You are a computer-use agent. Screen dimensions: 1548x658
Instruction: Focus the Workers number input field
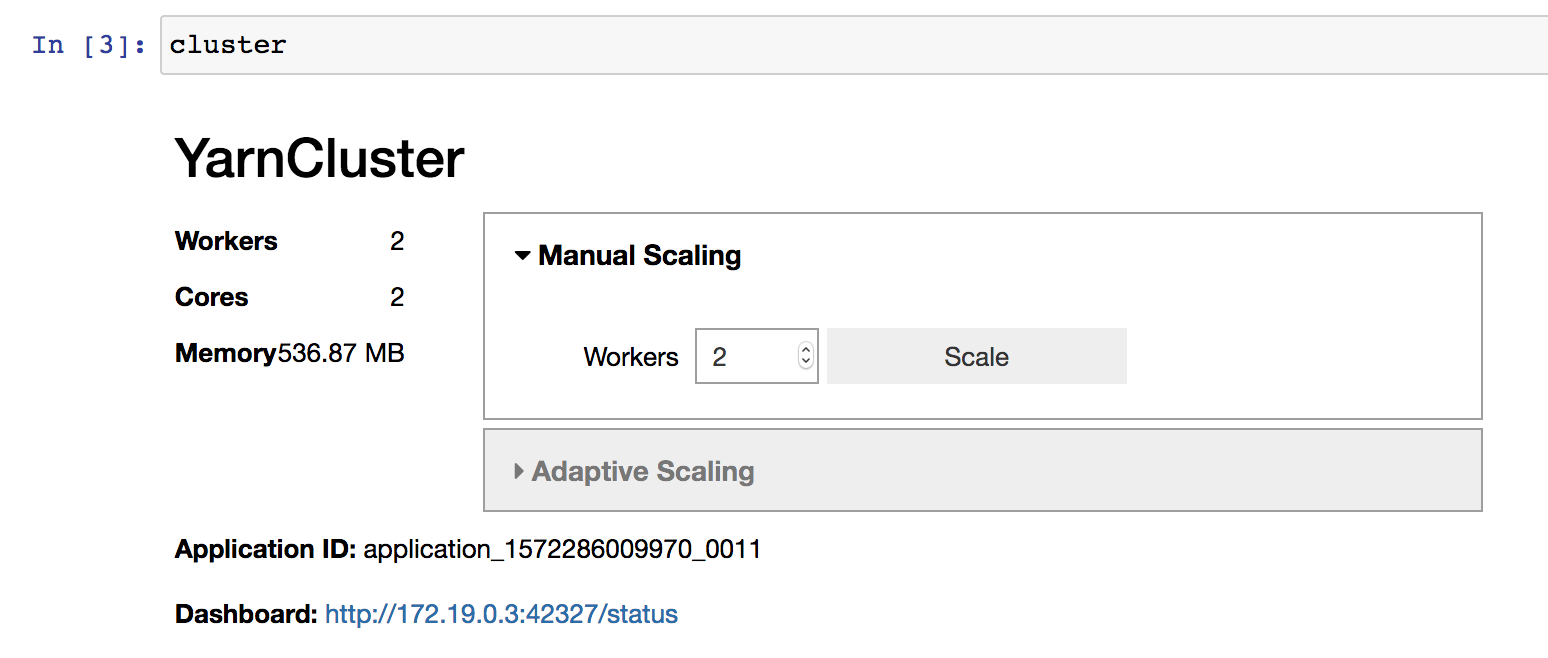(x=757, y=356)
